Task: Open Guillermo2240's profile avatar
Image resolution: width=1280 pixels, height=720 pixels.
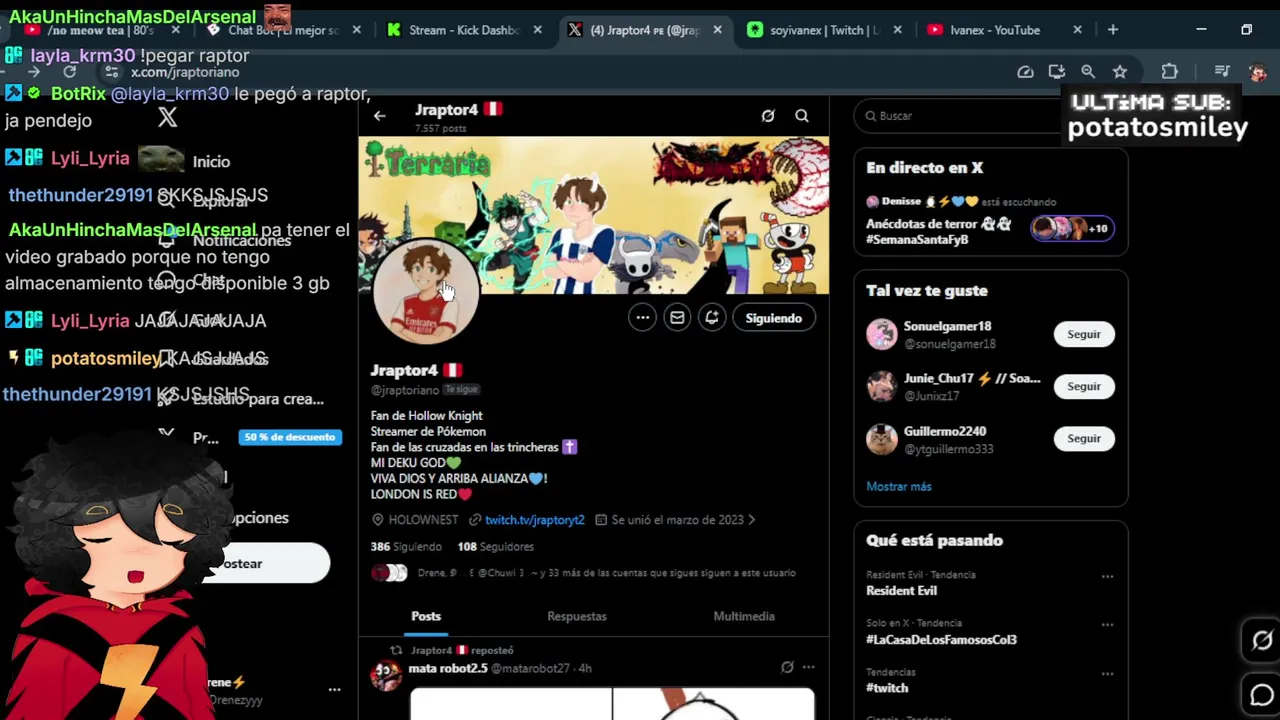Action: click(882, 439)
